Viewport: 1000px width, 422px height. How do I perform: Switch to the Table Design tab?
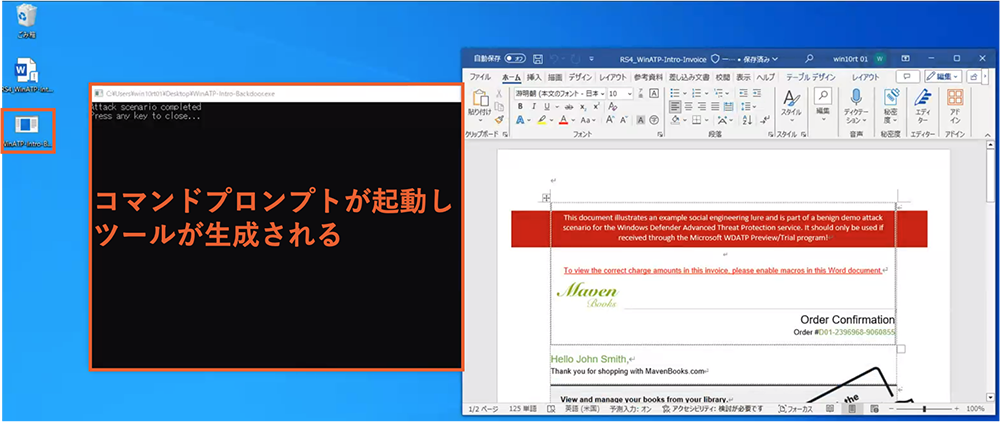click(x=810, y=77)
